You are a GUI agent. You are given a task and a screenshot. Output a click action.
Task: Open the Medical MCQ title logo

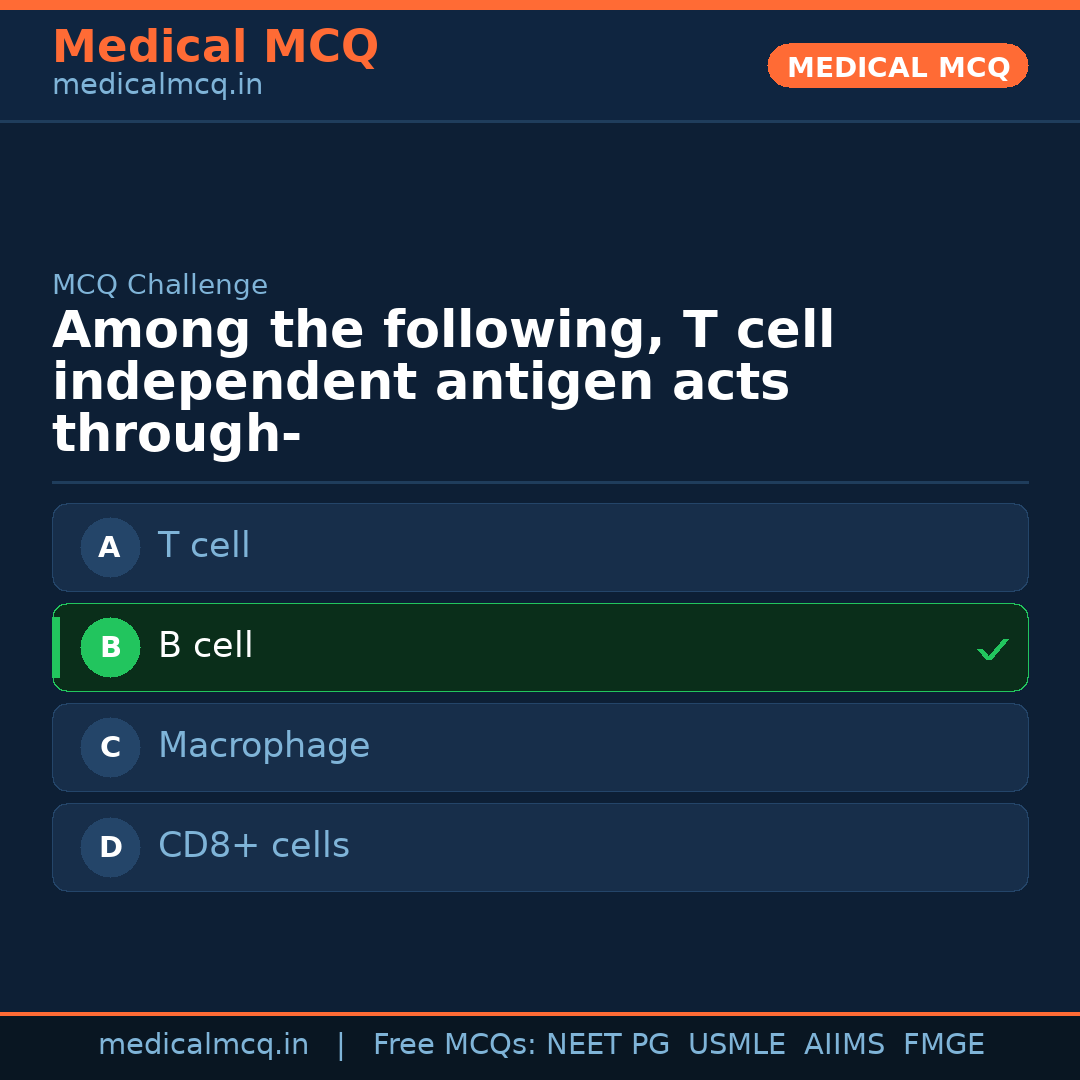pos(215,47)
